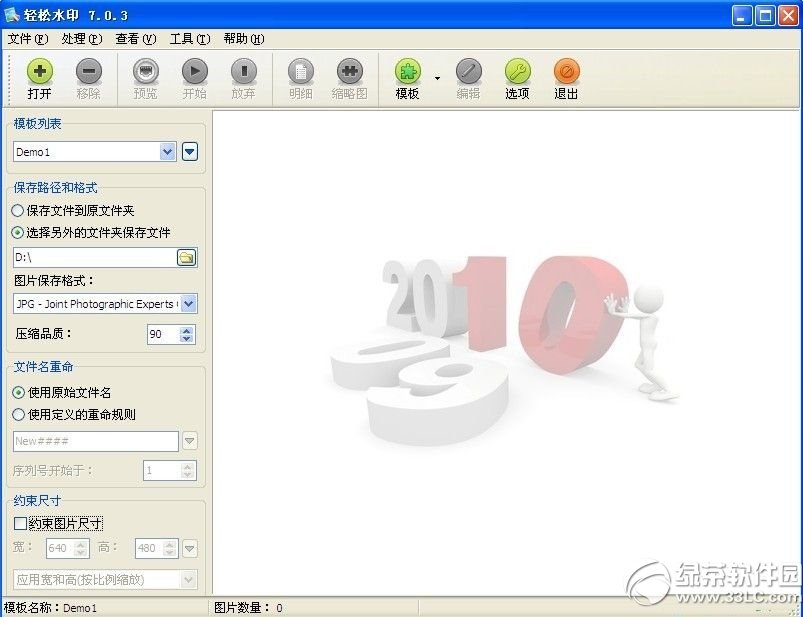
Task: Click the 文件名重命 group title
Action: pos(44,367)
